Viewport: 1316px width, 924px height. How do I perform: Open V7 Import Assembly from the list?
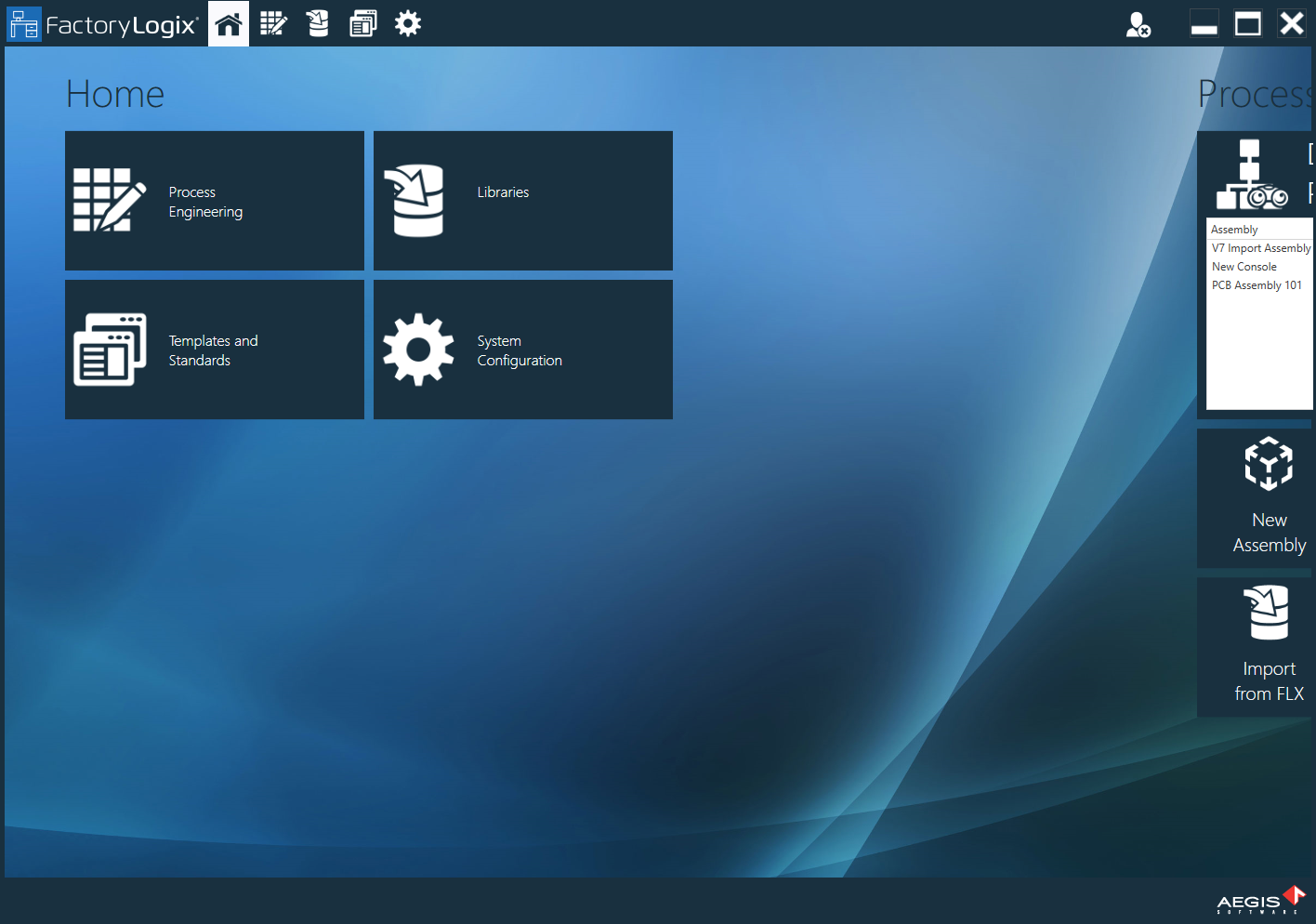coord(1259,247)
